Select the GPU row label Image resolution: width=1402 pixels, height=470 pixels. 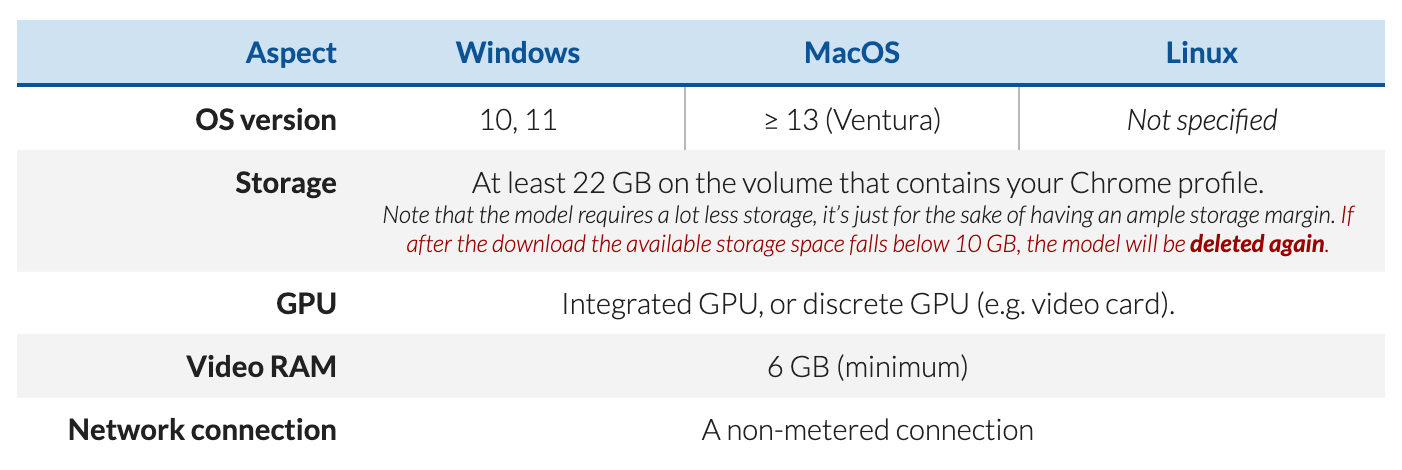(306, 304)
